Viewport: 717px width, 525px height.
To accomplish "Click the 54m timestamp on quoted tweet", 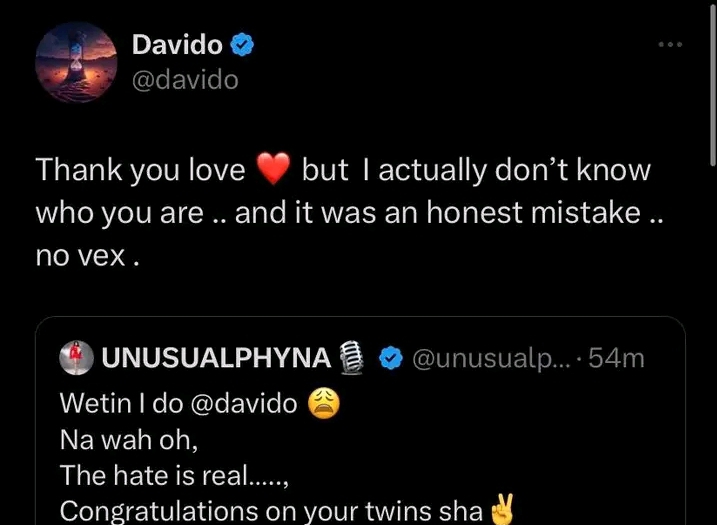I will coord(617,358).
